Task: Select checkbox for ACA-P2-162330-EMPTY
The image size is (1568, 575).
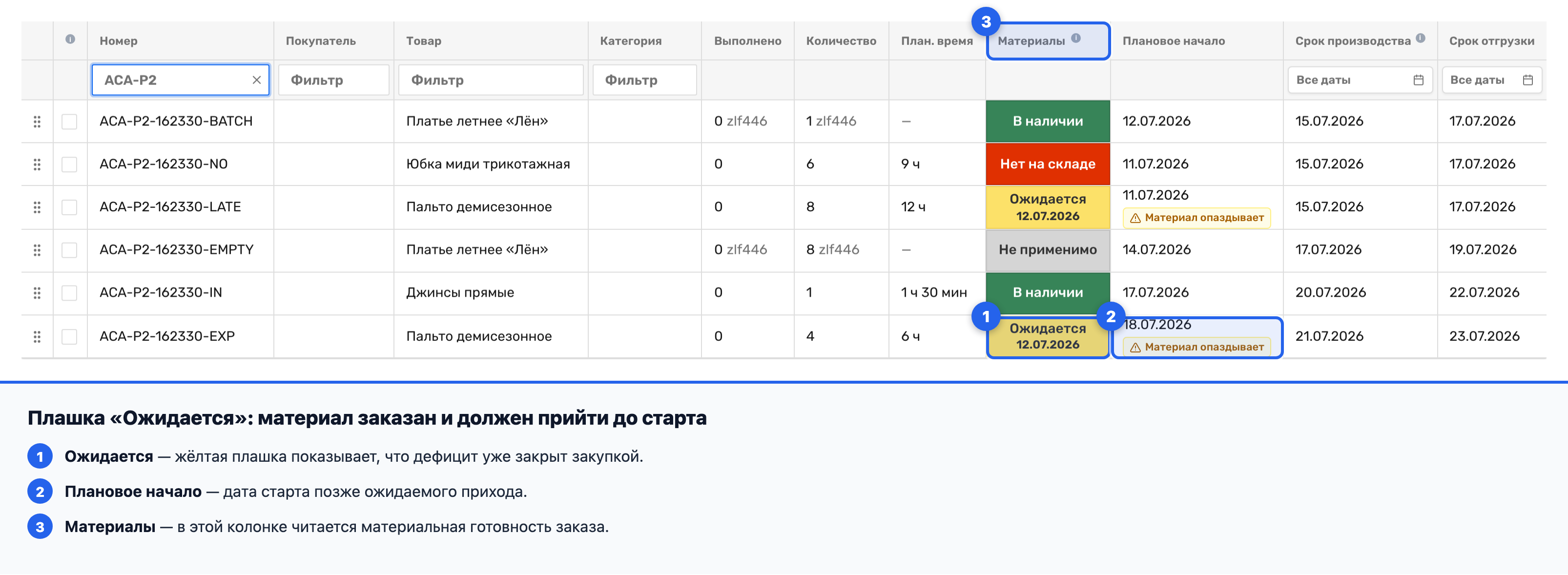Action: coord(69,250)
